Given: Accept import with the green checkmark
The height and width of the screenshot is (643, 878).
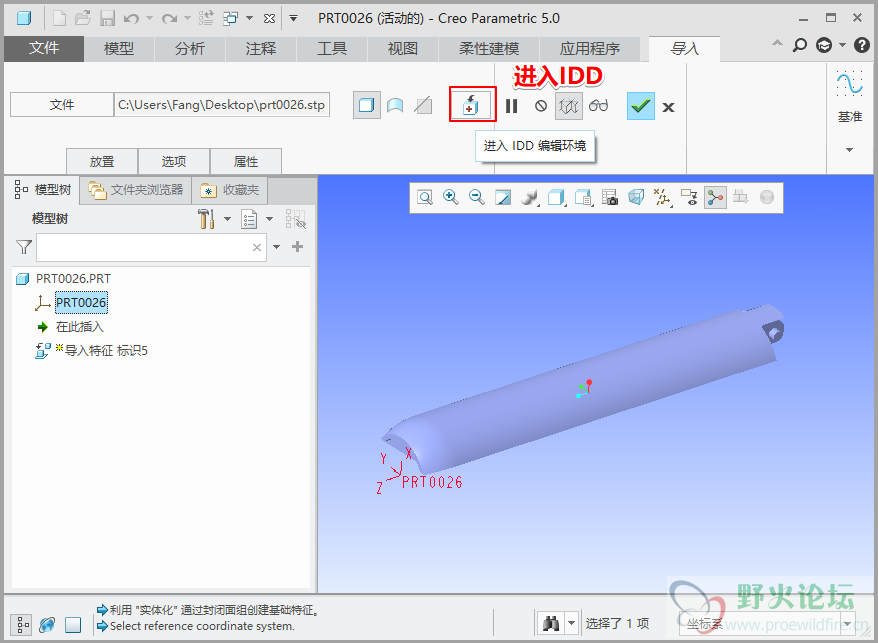Looking at the screenshot, I should point(641,105).
